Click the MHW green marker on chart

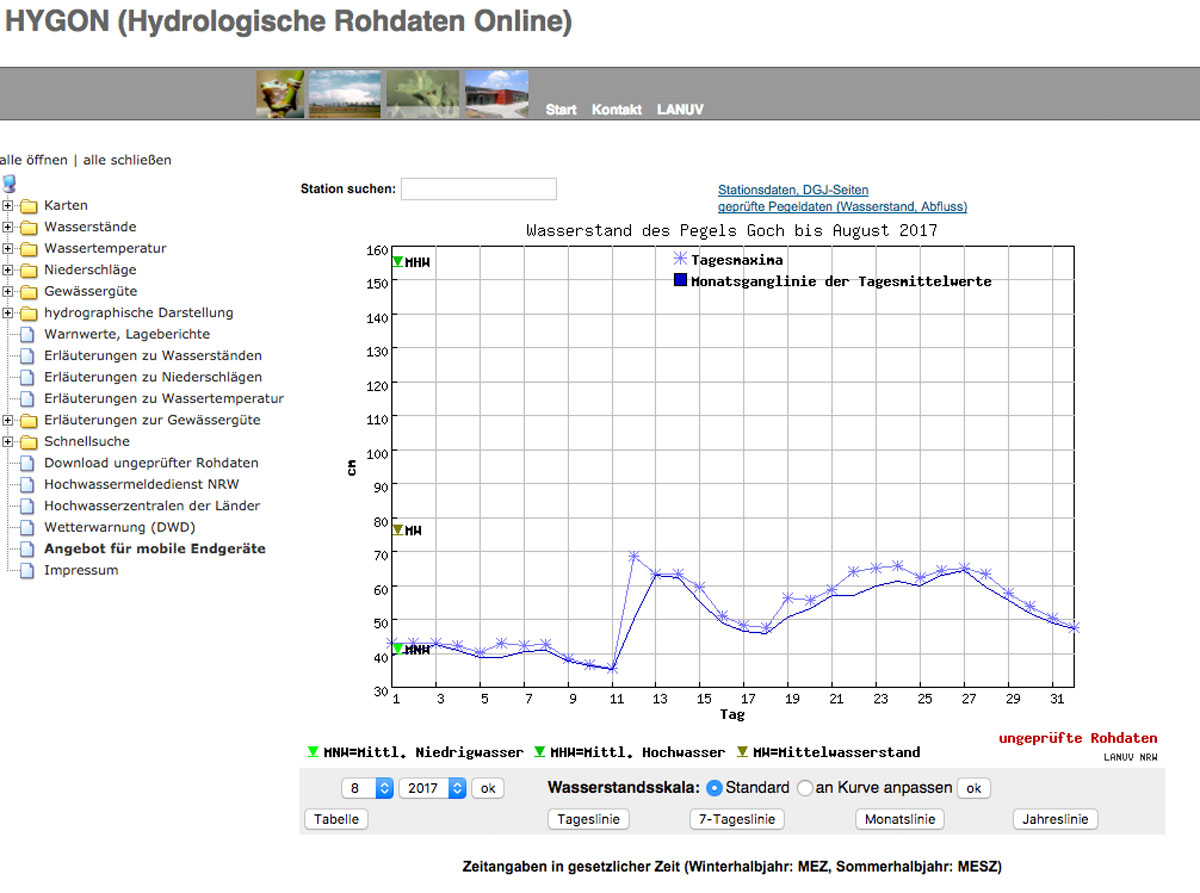pos(398,262)
